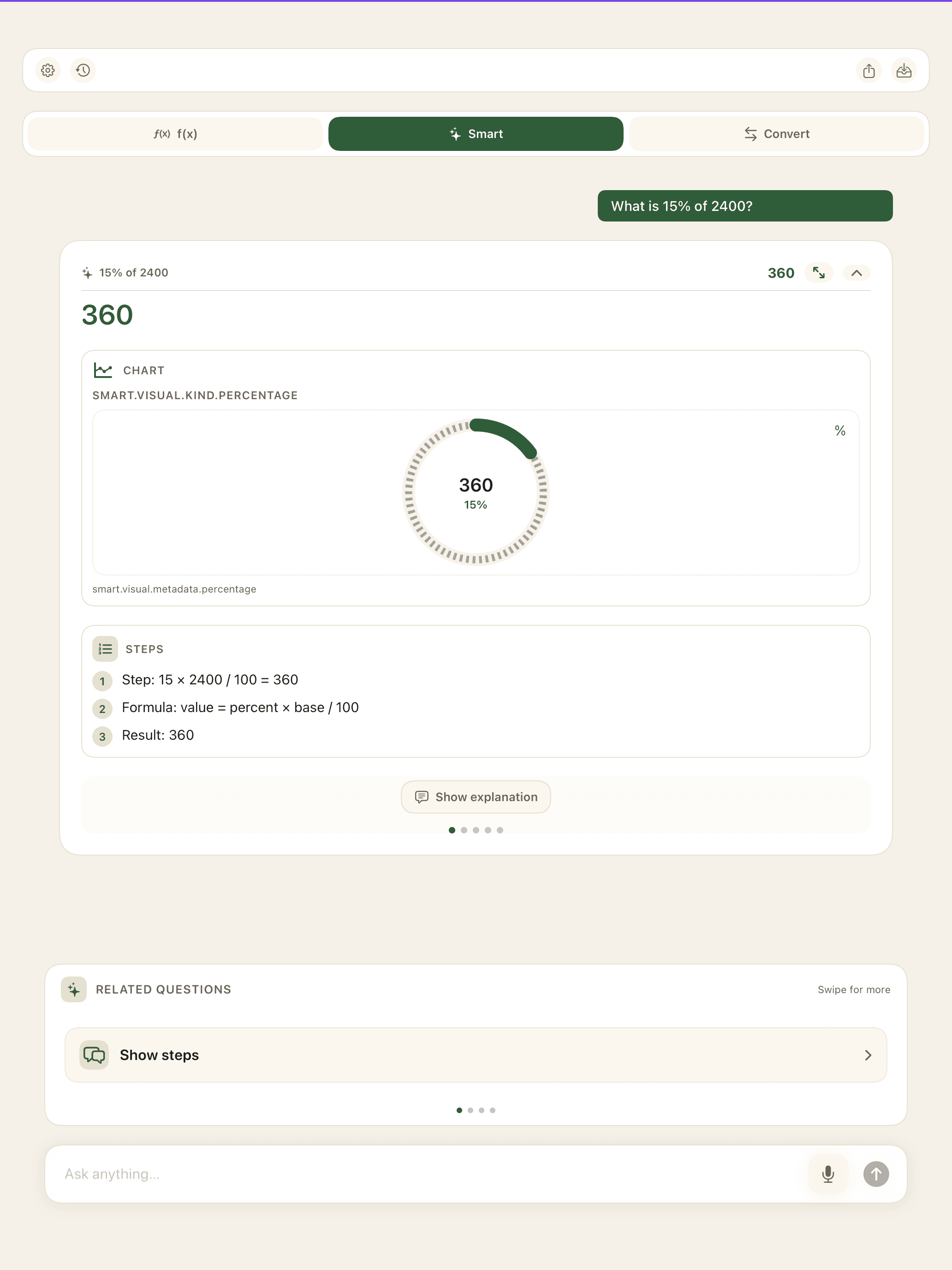Select step 1: 15 × 2400 / 100 = 360
The image size is (952, 1270).
[x=210, y=680]
